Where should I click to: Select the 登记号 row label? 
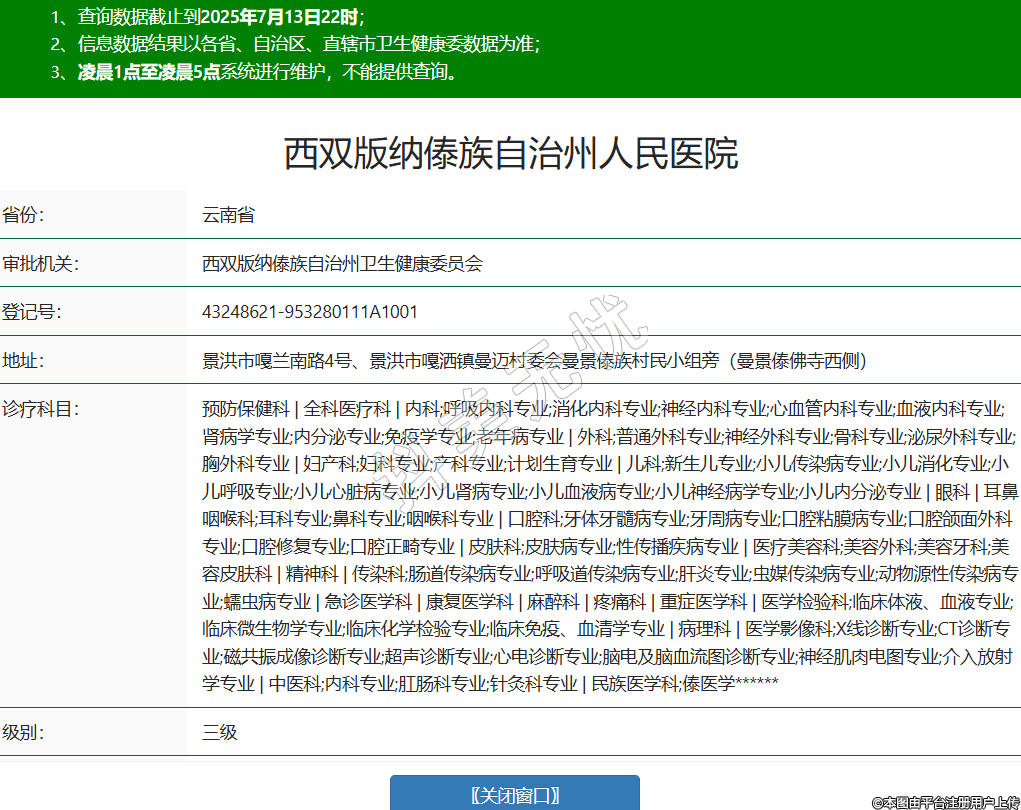[x=31, y=312]
